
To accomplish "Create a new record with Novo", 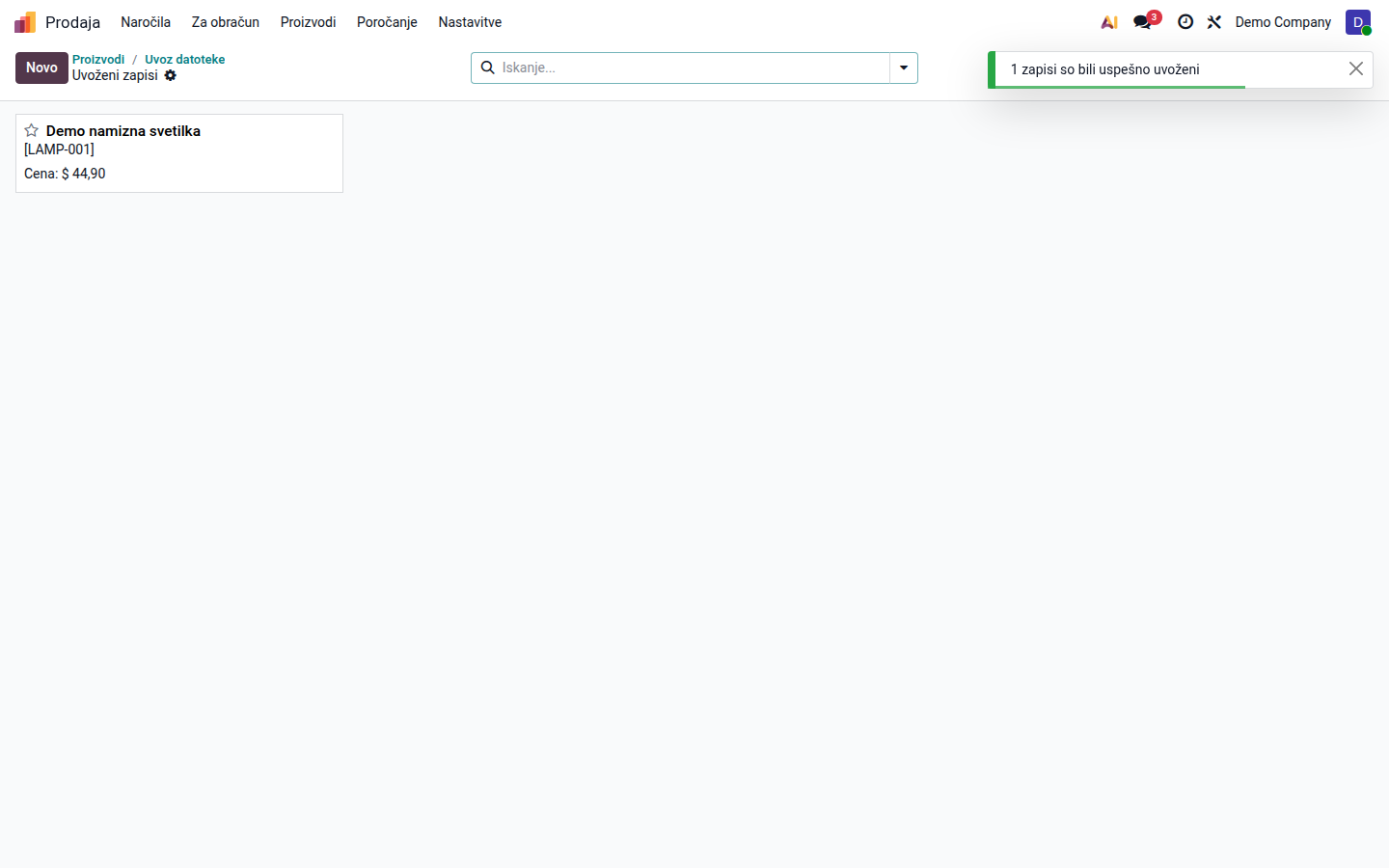I will [x=41, y=68].
